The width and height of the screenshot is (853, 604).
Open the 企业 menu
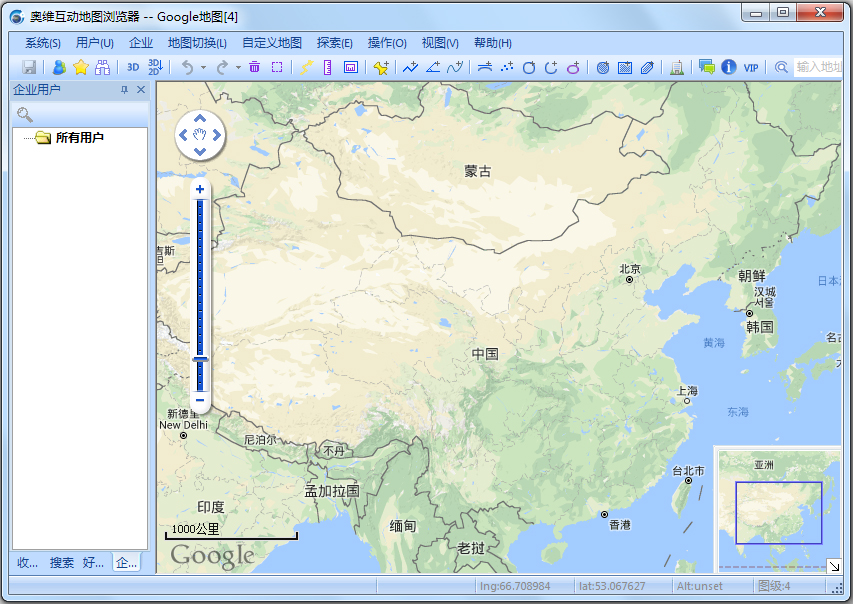coord(141,43)
